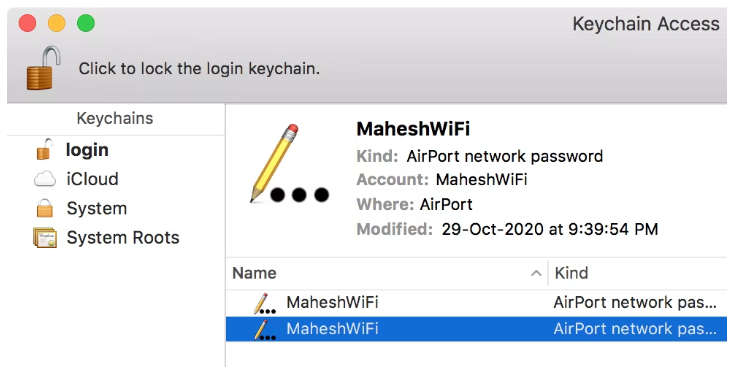Choose the System keychain
Screen dimensions: 732x383
97,208
